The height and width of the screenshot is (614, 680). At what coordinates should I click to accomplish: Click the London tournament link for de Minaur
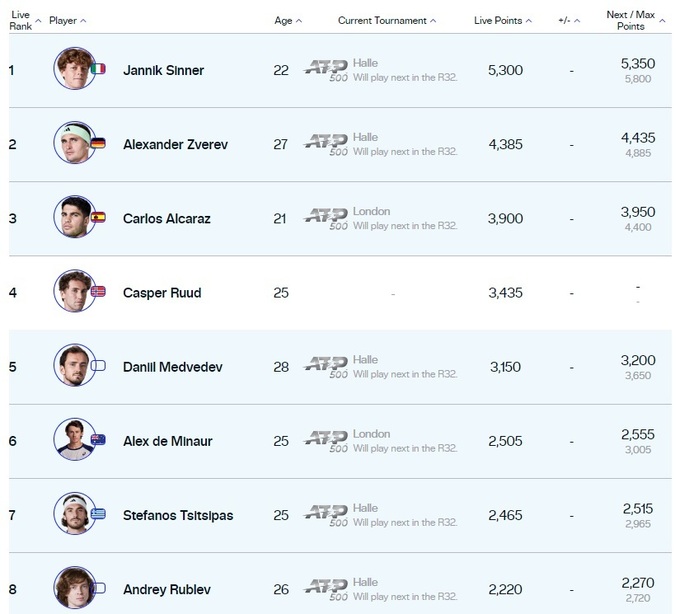click(x=371, y=434)
